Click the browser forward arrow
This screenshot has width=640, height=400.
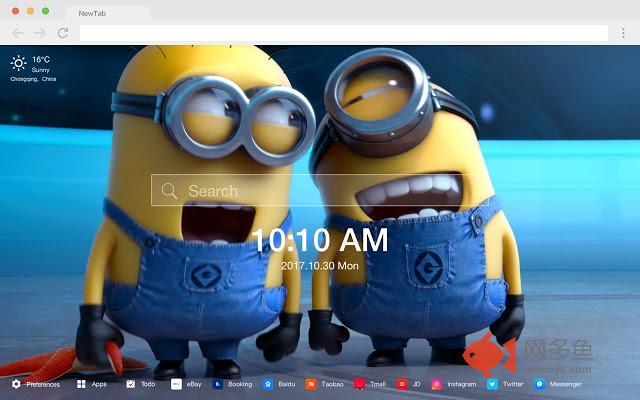point(40,33)
